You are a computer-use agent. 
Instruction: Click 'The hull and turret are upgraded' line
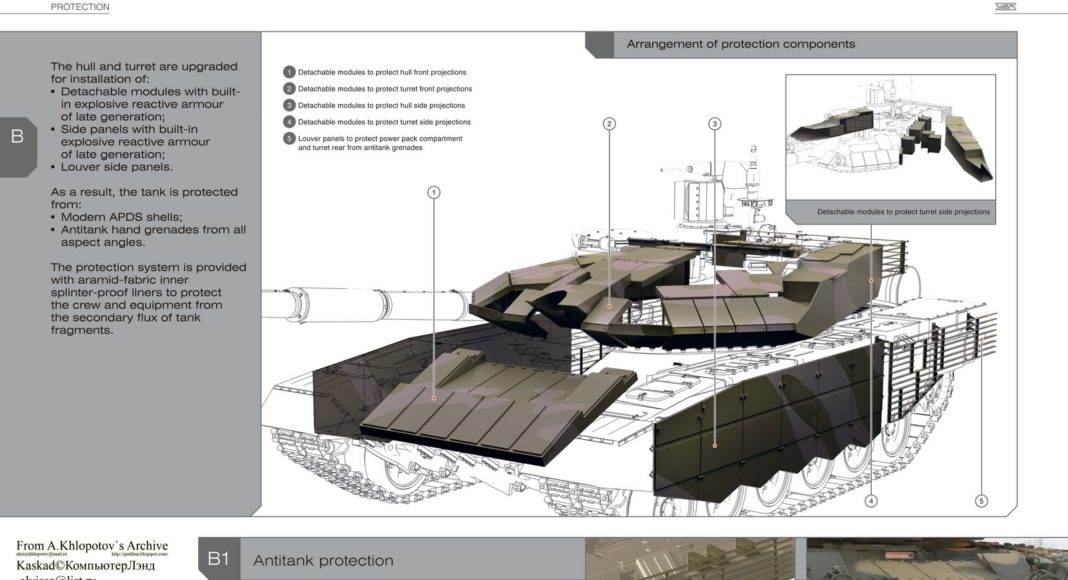(x=144, y=67)
